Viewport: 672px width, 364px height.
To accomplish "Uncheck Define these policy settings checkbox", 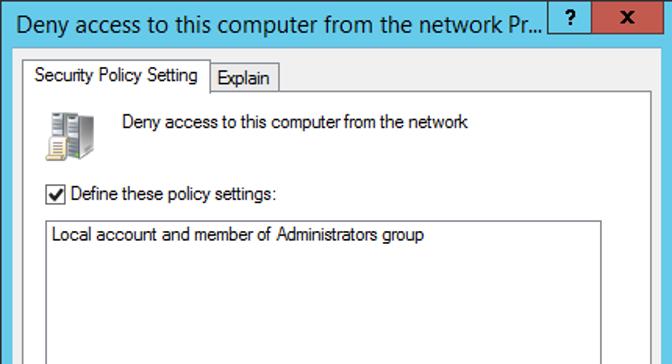I will click(x=56, y=195).
